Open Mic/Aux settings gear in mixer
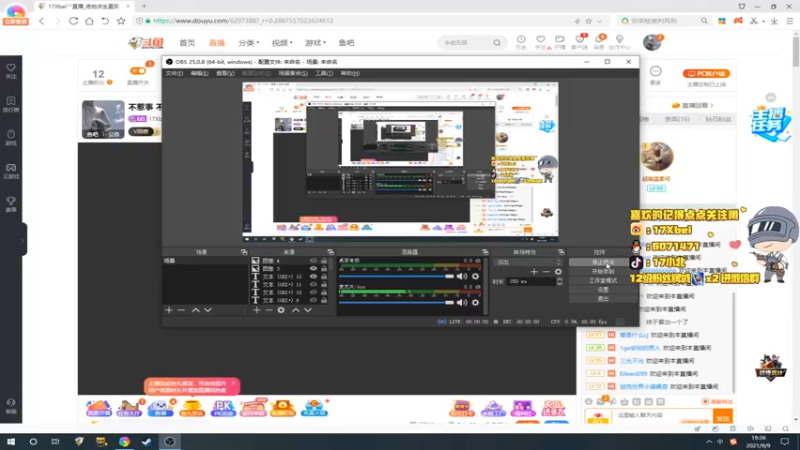This screenshot has height=450, width=800. point(476,303)
